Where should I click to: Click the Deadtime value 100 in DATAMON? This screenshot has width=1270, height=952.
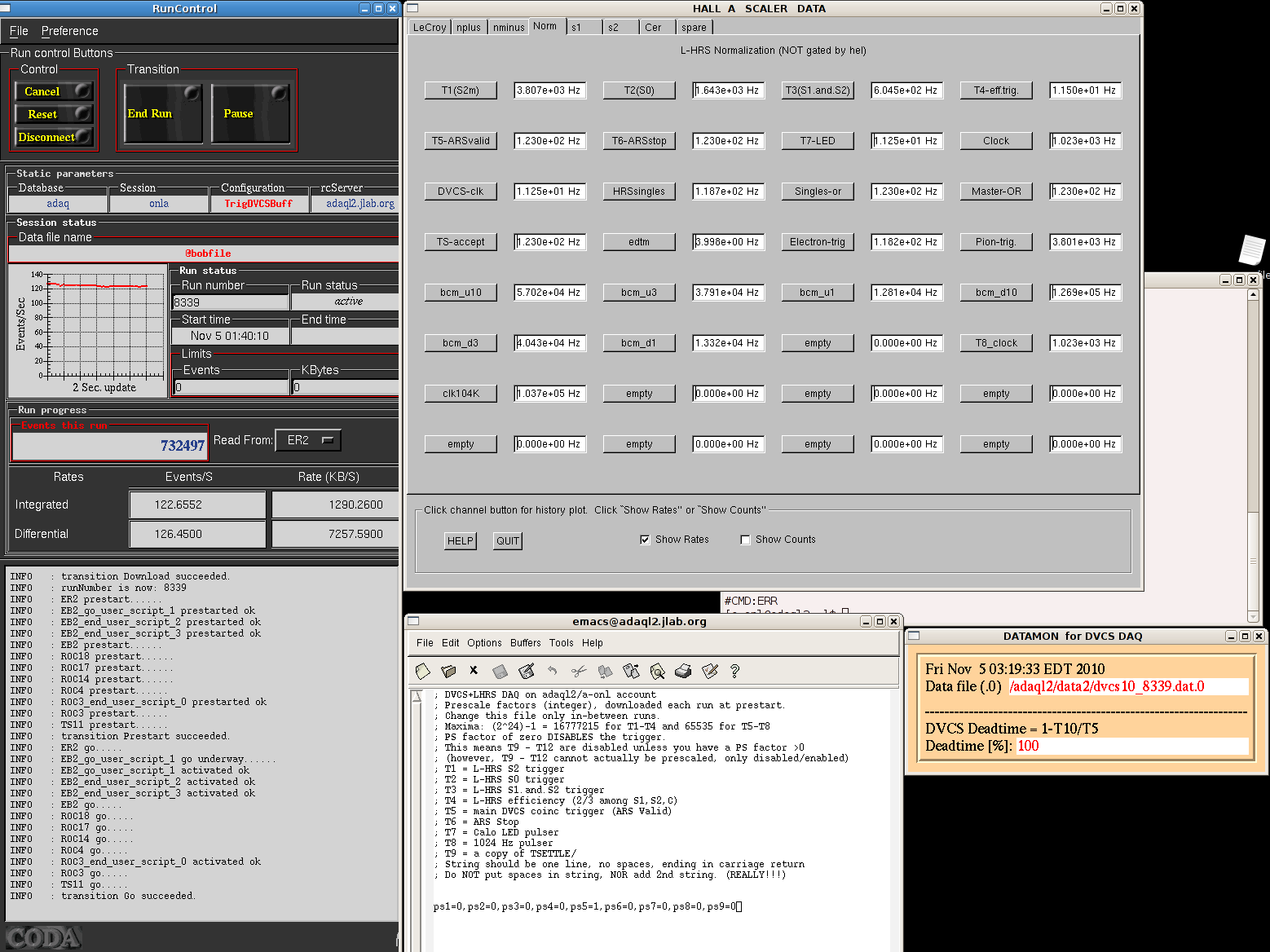[x=1132, y=746]
